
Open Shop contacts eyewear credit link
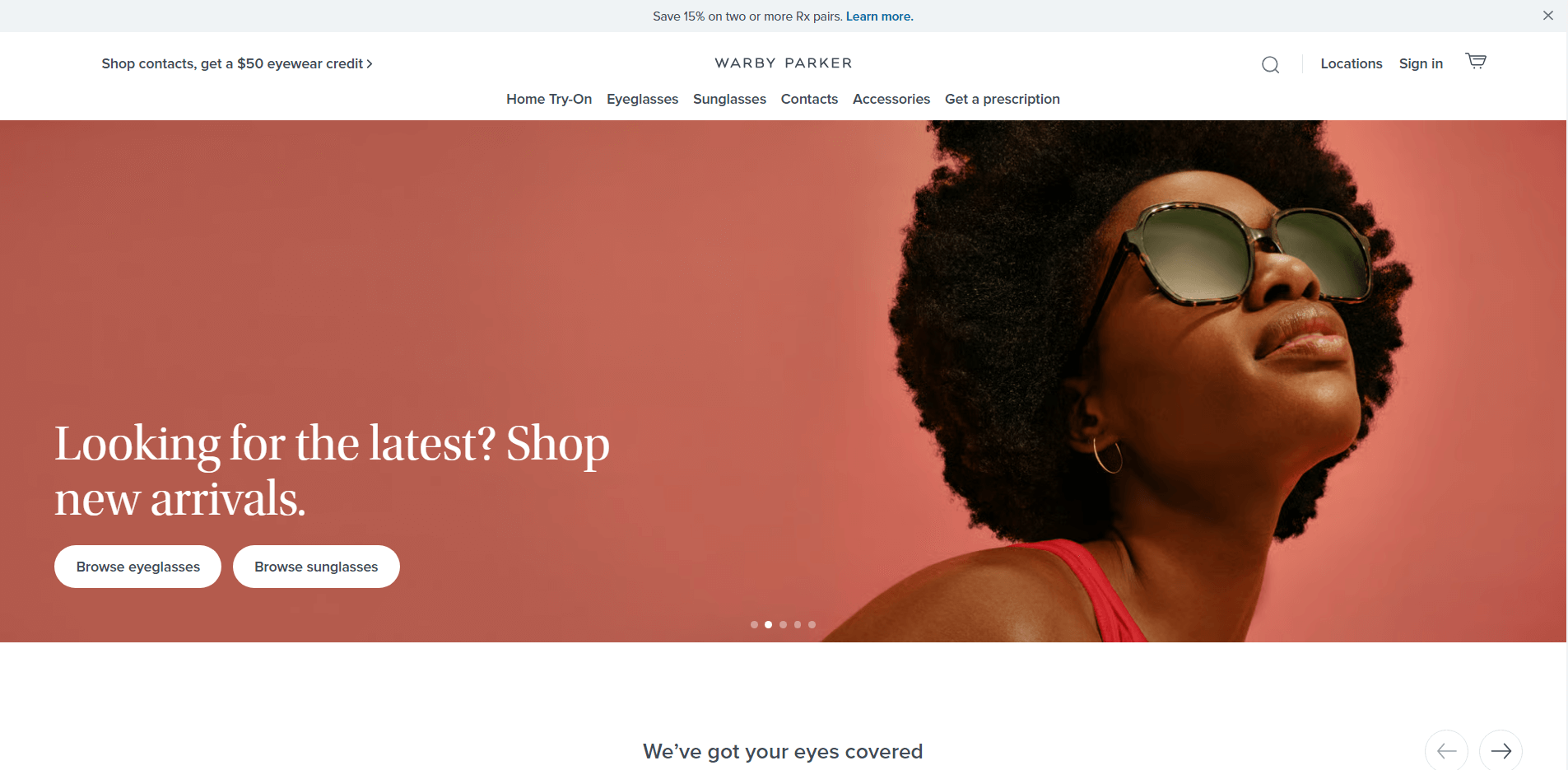(x=237, y=63)
